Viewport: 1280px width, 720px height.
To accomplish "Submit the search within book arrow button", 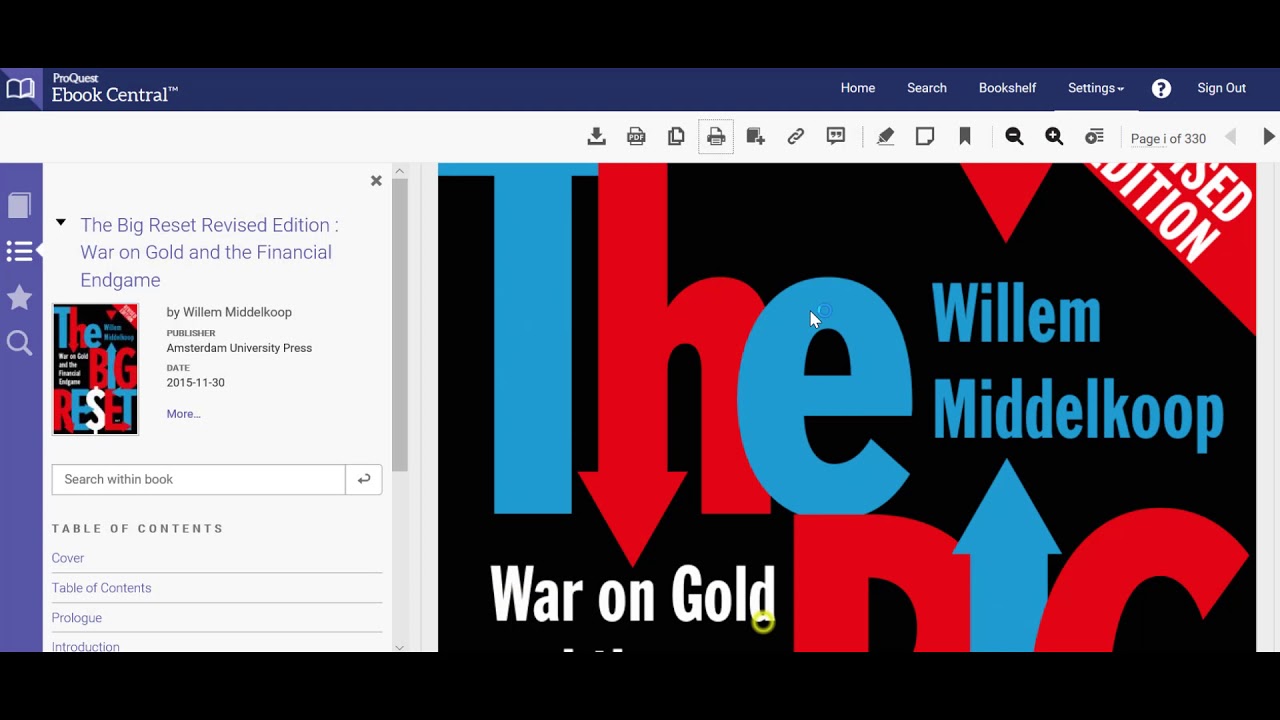I will (x=364, y=479).
